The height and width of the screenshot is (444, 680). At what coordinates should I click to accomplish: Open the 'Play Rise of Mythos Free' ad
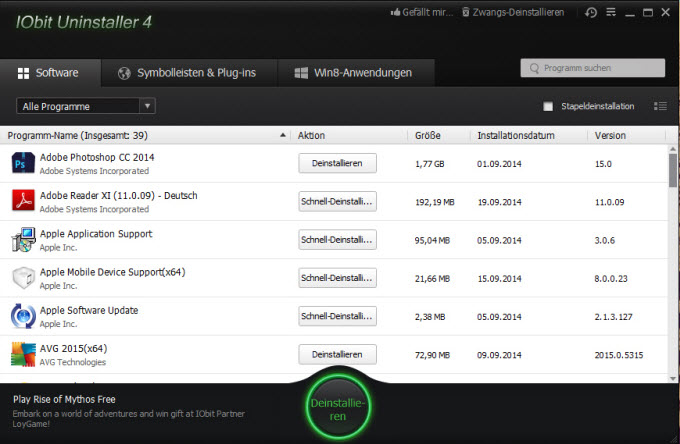64,399
